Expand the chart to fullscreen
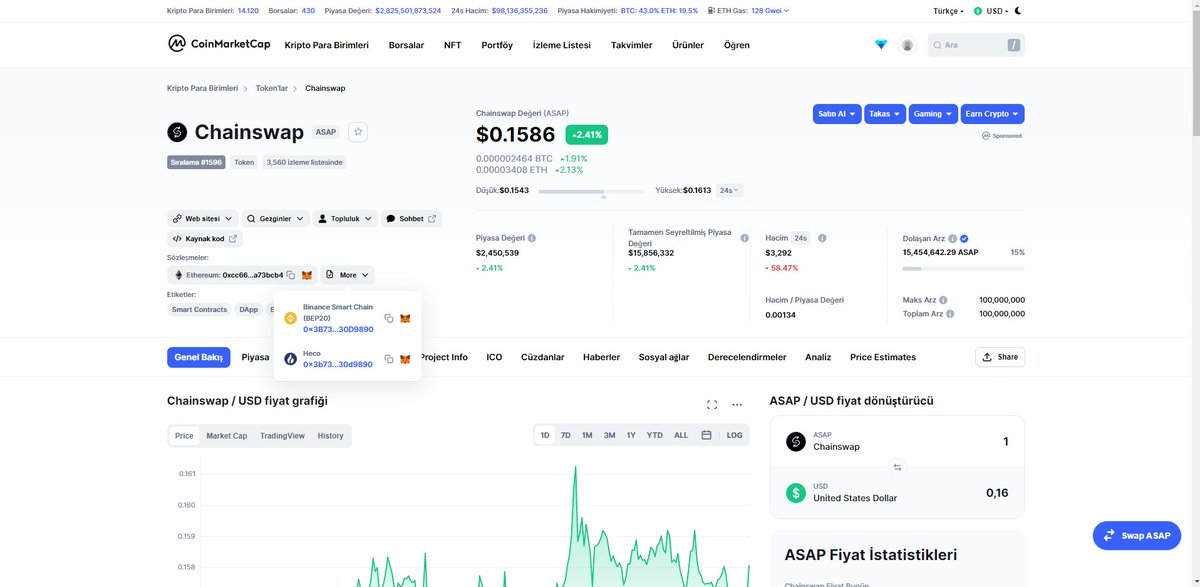 712,405
